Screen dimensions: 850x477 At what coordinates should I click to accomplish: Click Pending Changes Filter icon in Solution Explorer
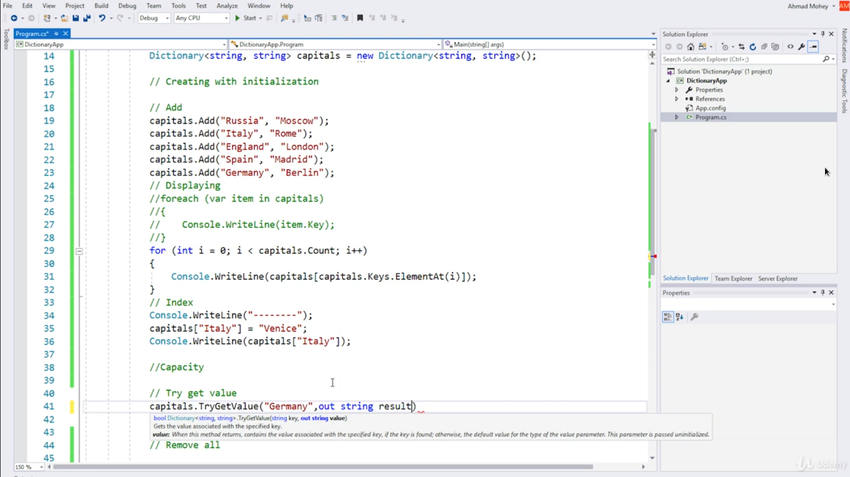[x=725, y=47]
